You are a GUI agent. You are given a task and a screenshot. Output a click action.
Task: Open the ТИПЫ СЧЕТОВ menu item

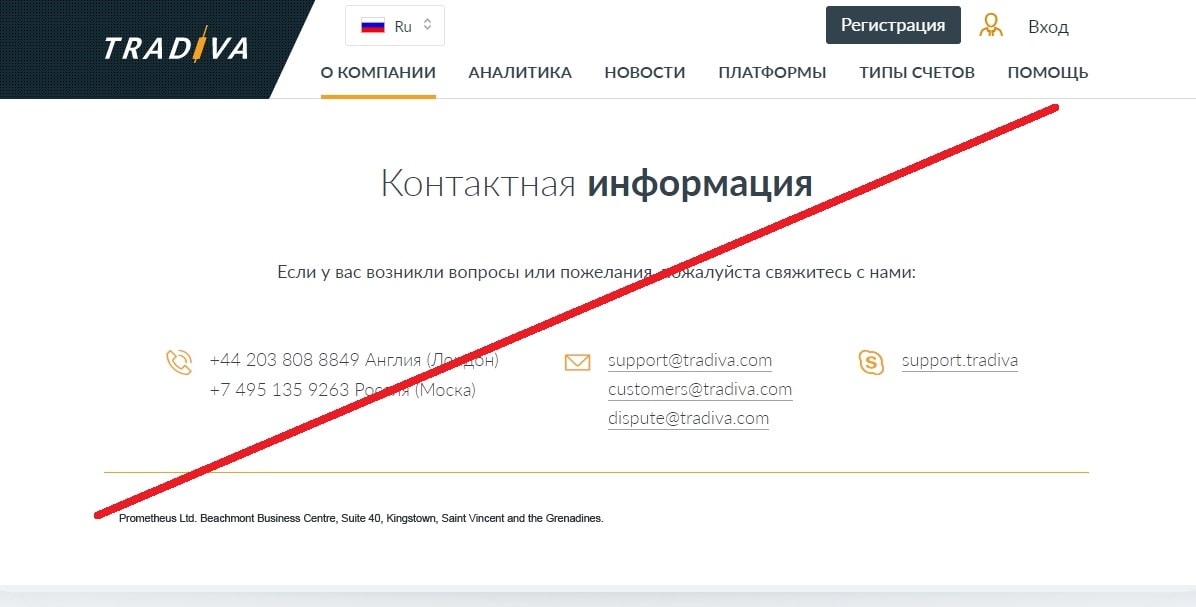(x=917, y=72)
